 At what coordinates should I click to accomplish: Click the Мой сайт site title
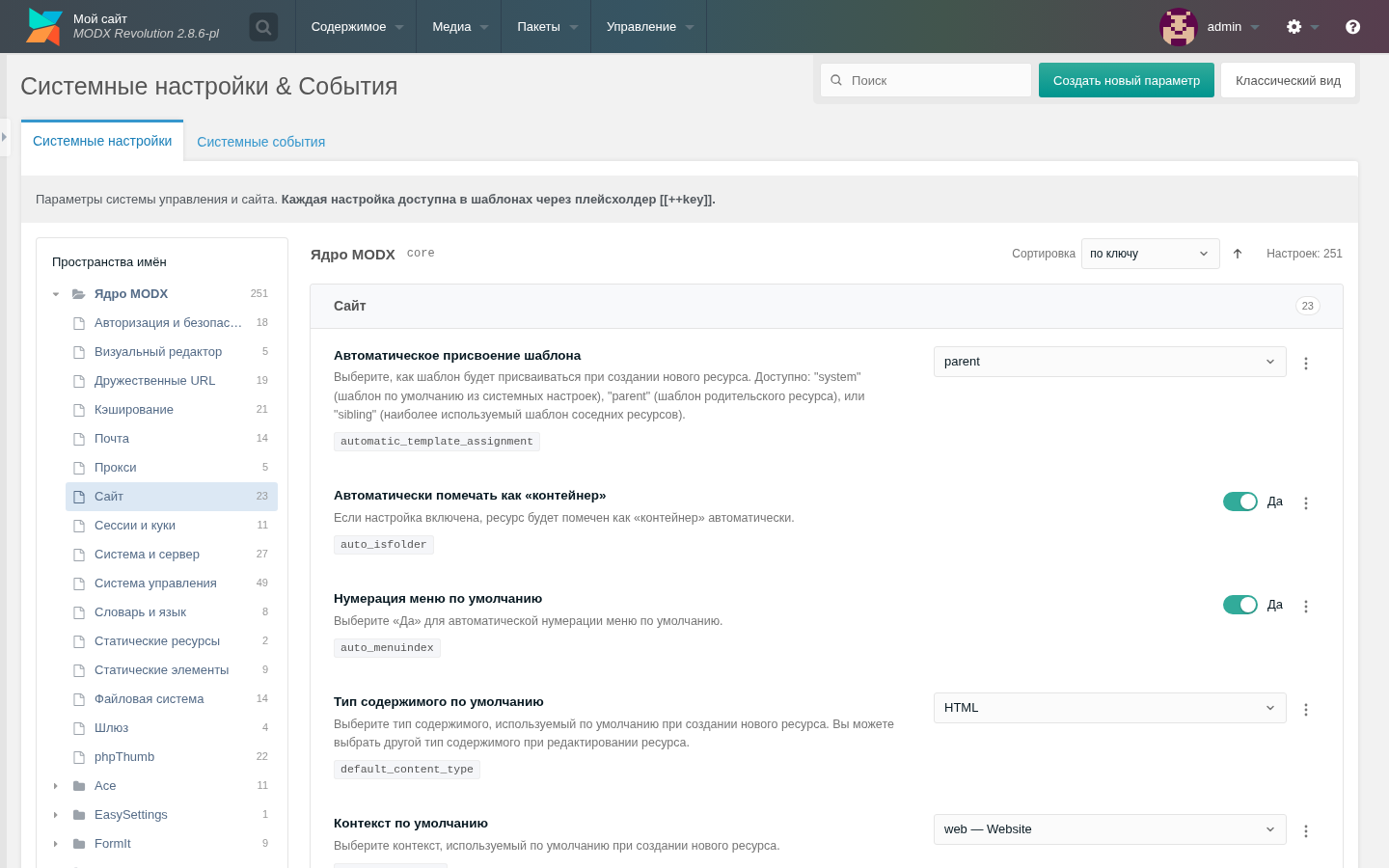[100, 18]
